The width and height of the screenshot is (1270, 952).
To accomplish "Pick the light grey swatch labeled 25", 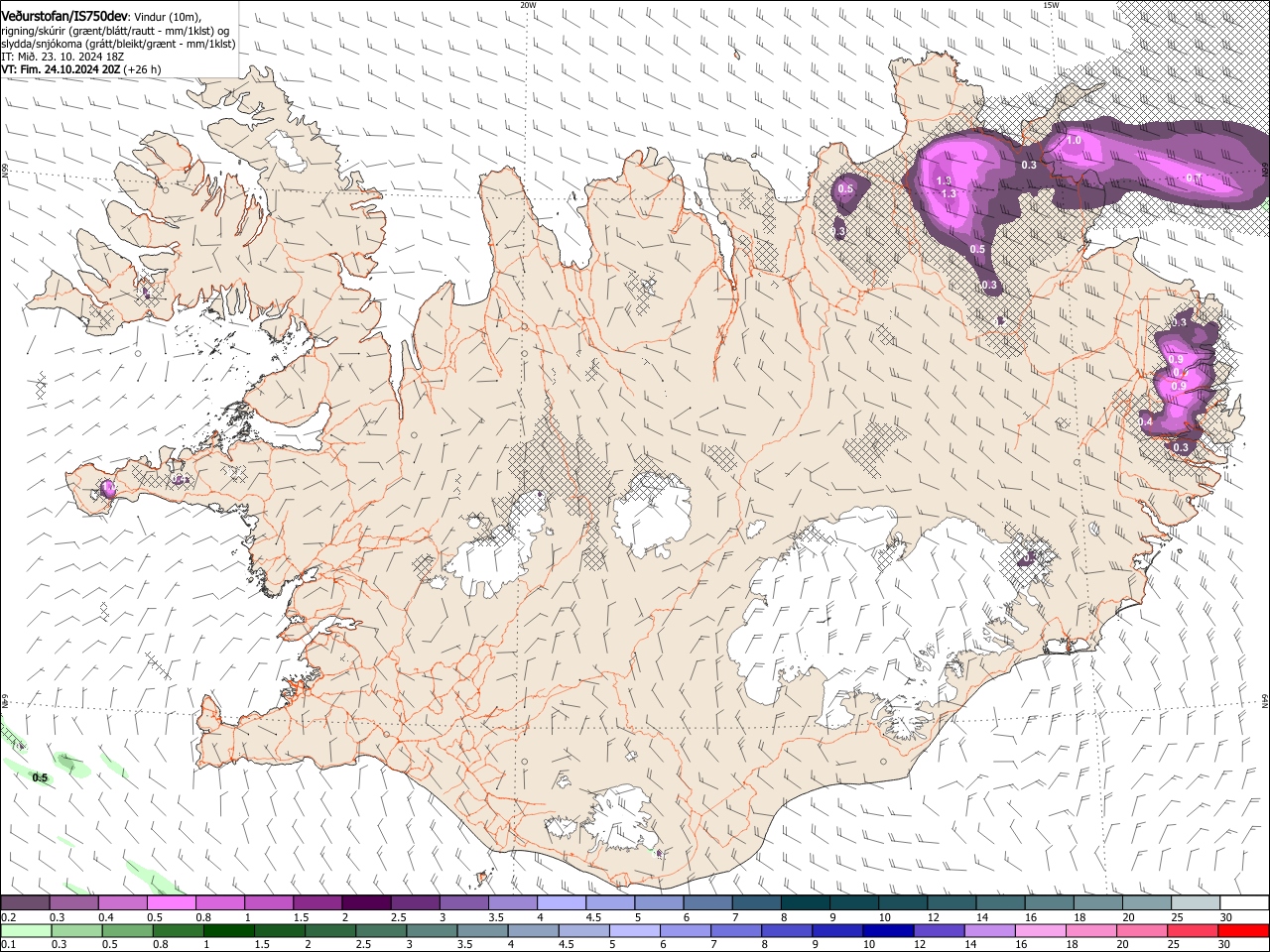I will click(1197, 903).
